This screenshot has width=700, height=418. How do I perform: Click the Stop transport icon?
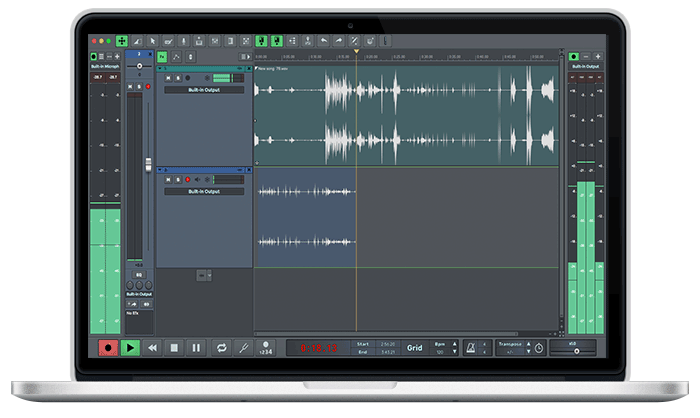coord(174,347)
